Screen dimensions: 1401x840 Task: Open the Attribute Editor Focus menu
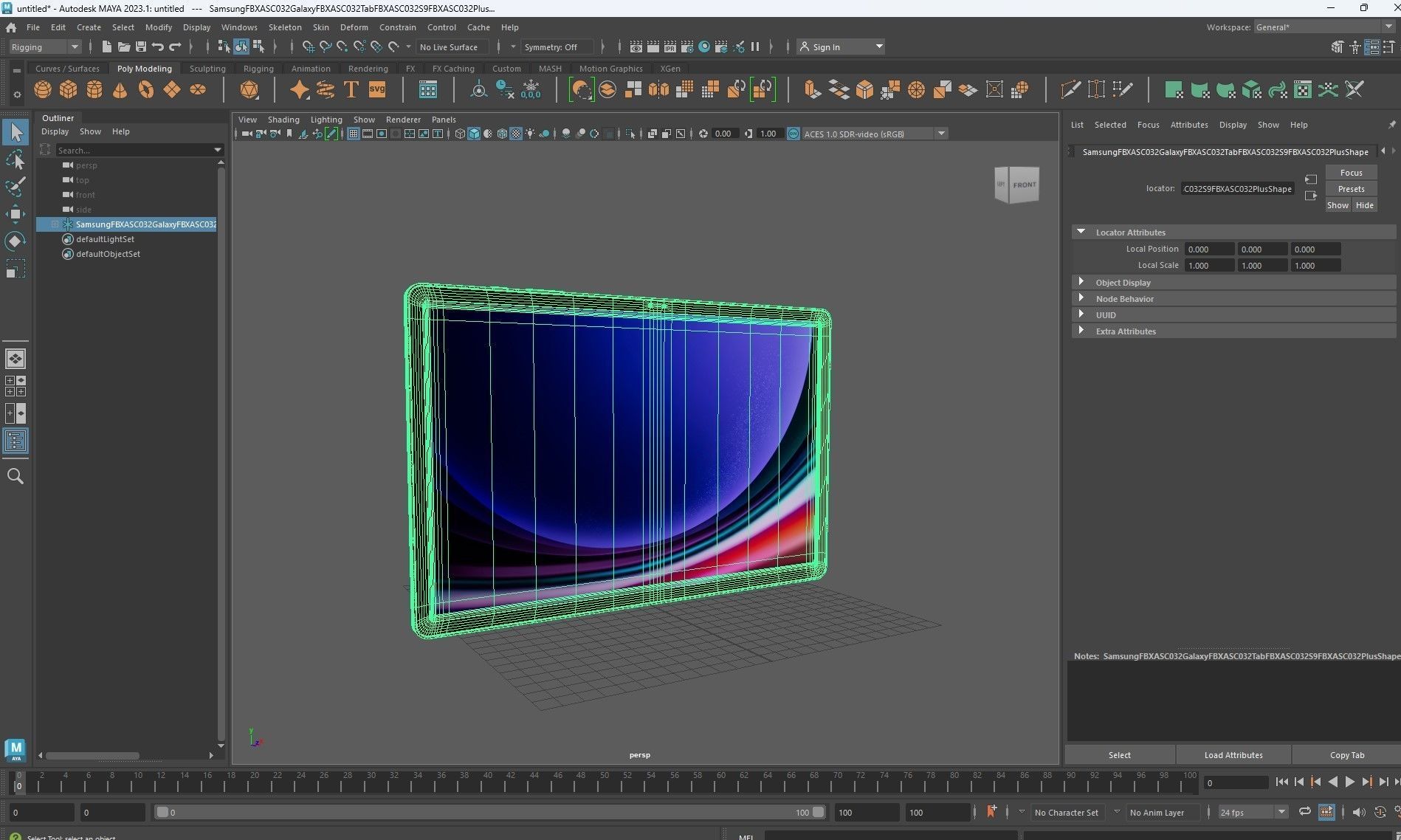point(1148,125)
